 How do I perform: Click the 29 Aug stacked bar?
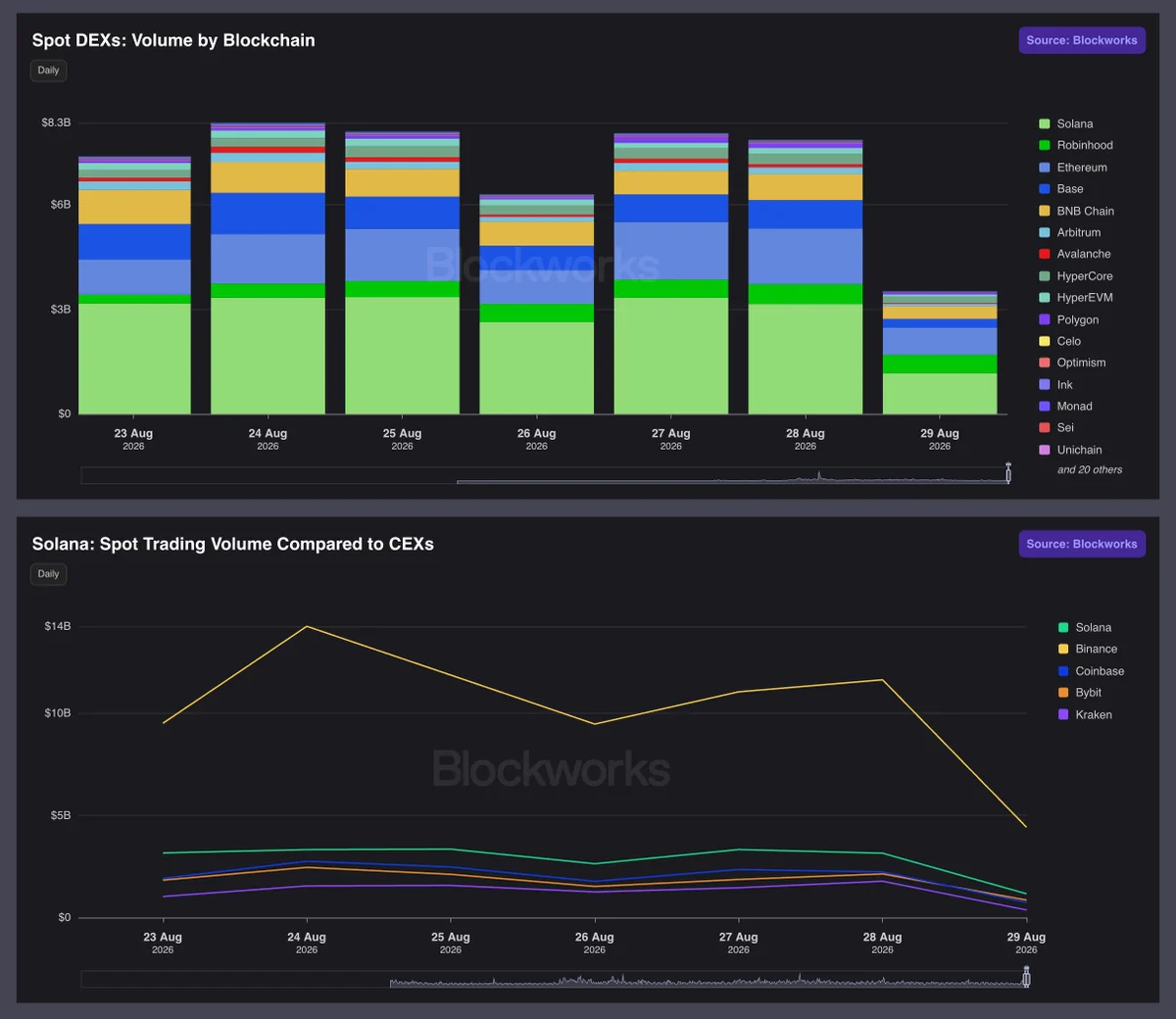click(x=940, y=353)
